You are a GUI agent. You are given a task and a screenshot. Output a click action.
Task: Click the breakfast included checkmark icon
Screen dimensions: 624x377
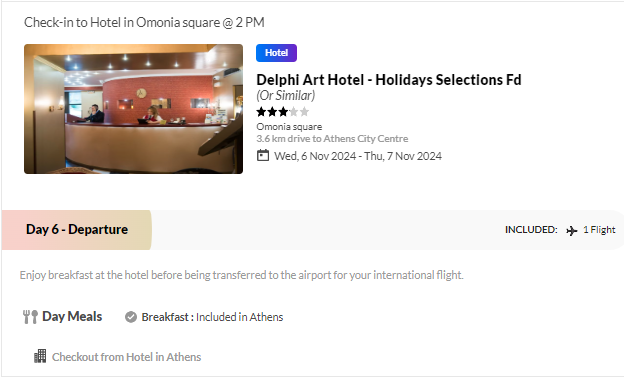(x=131, y=317)
